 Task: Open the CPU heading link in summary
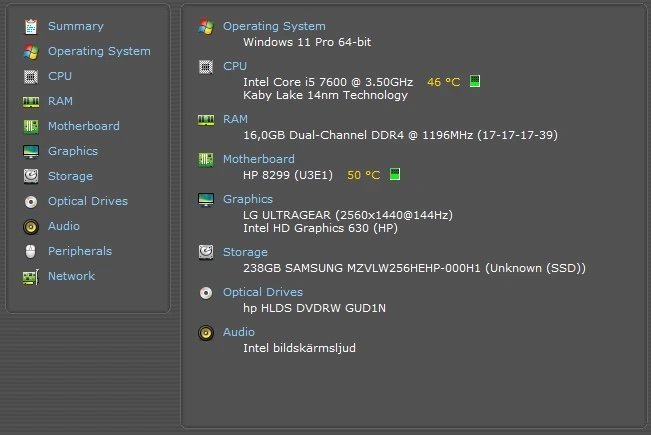[234, 66]
